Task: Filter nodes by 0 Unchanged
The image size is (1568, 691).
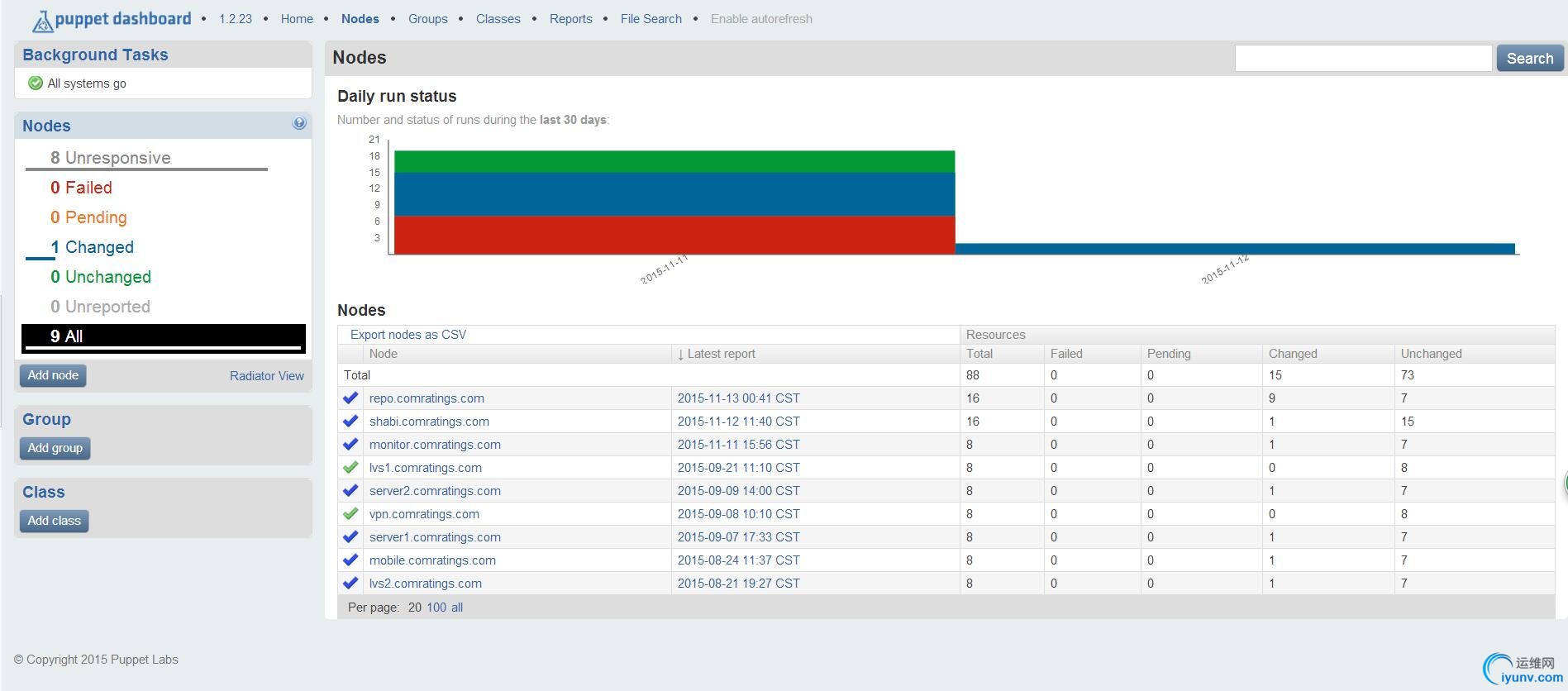Action: pos(101,277)
